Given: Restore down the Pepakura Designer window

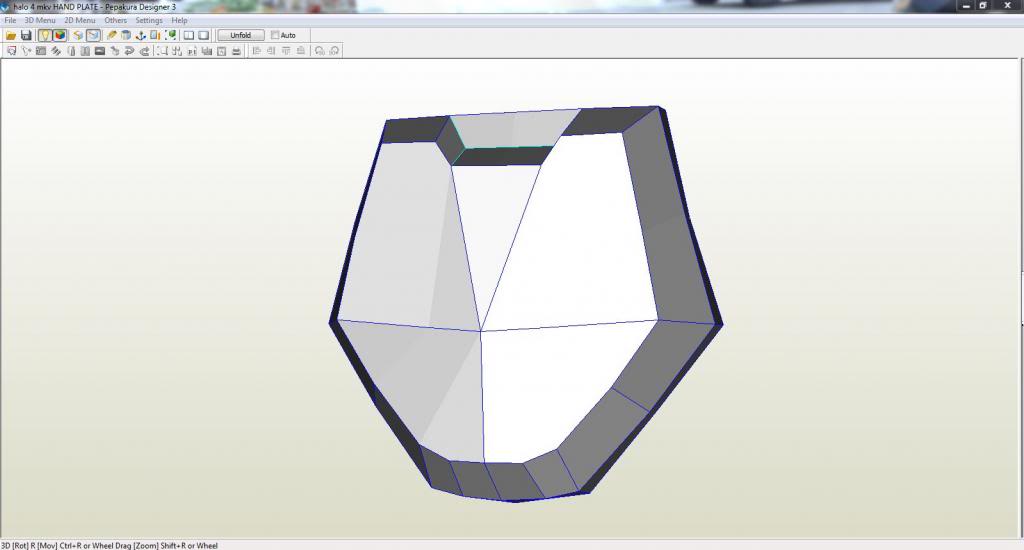Looking at the screenshot, I should click(x=984, y=6).
